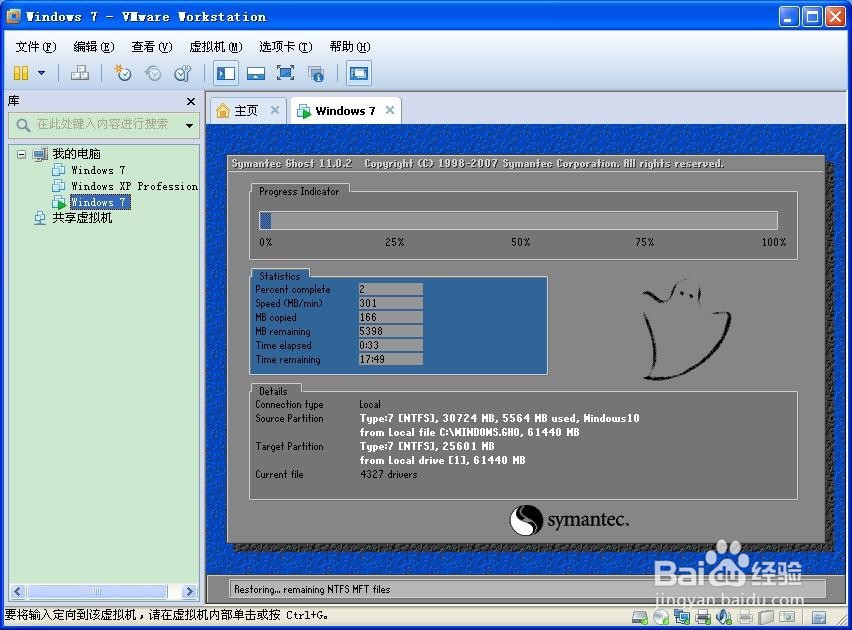
Task: Revert virtual machine to previous snapshot
Action: coord(153,73)
